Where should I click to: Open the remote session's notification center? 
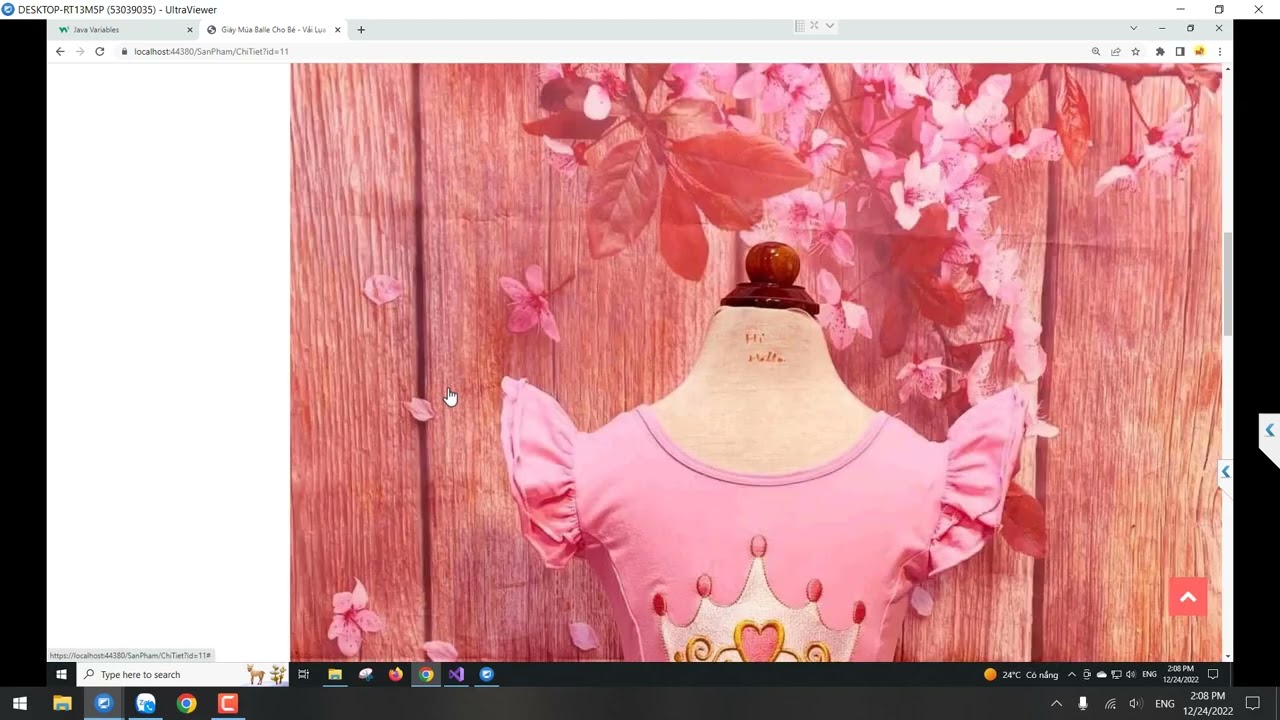pyautogui.click(x=1213, y=674)
